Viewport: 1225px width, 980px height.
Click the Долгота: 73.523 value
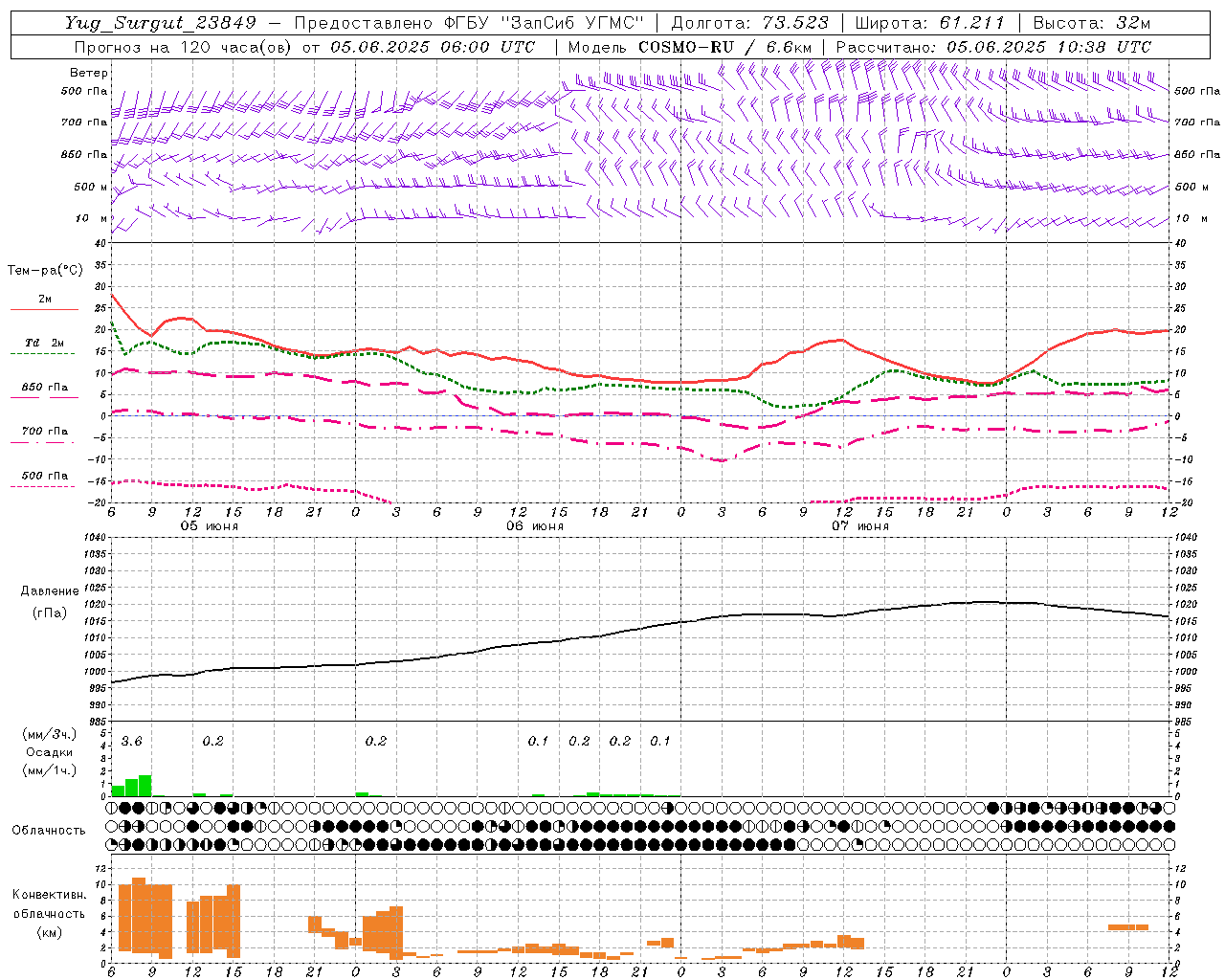[x=749, y=23]
